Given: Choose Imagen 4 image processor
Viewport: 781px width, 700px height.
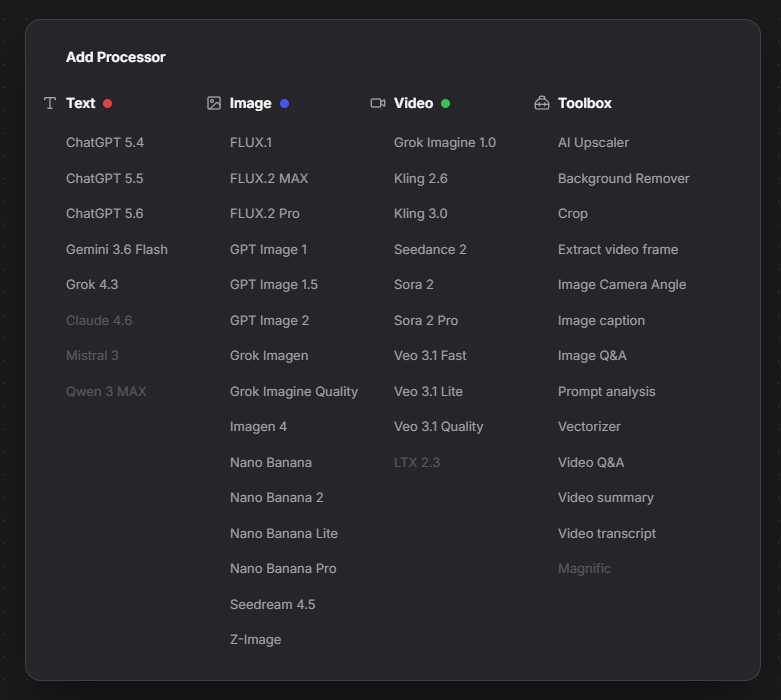Looking at the screenshot, I should [x=259, y=426].
